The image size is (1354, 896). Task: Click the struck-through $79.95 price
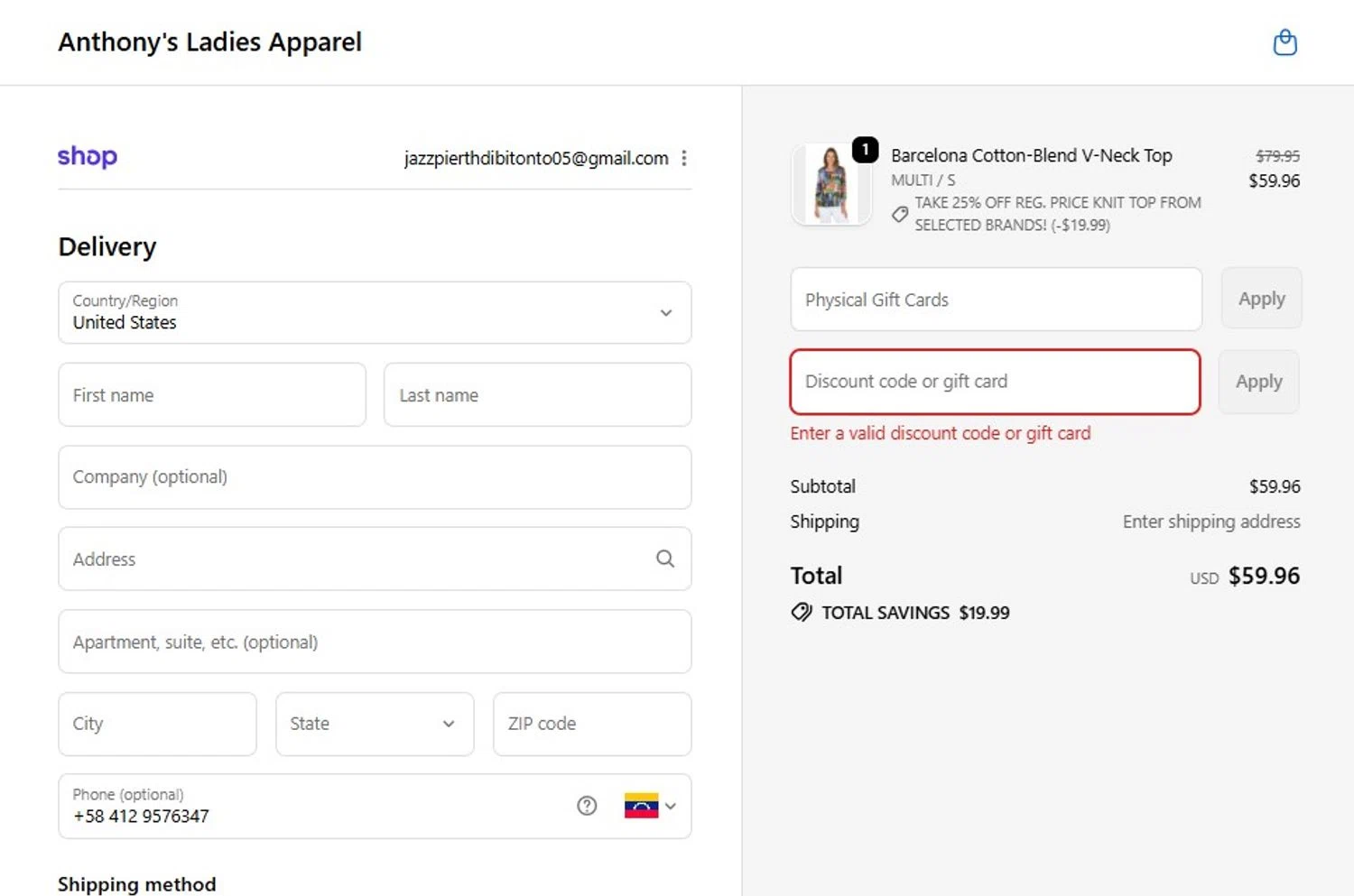pyautogui.click(x=1277, y=156)
